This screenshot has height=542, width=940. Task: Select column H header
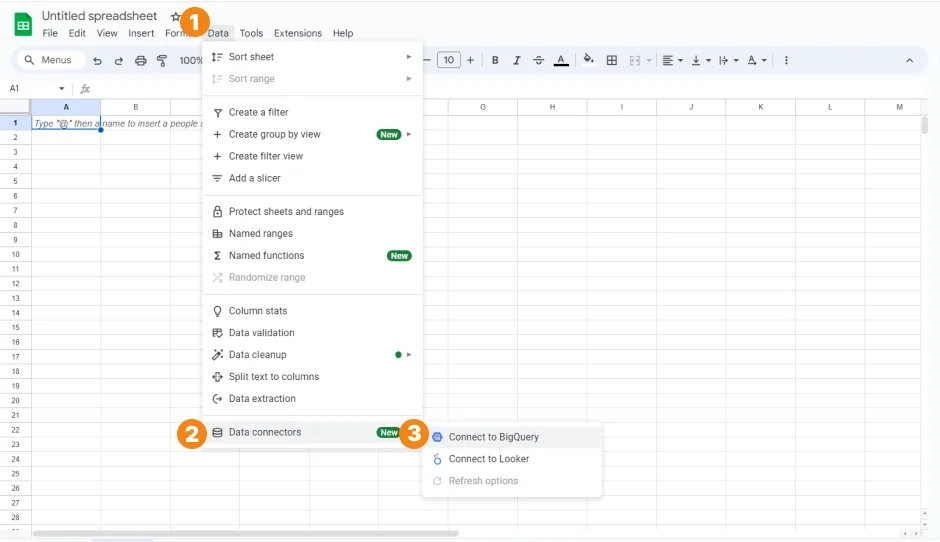click(x=552, y=107)
